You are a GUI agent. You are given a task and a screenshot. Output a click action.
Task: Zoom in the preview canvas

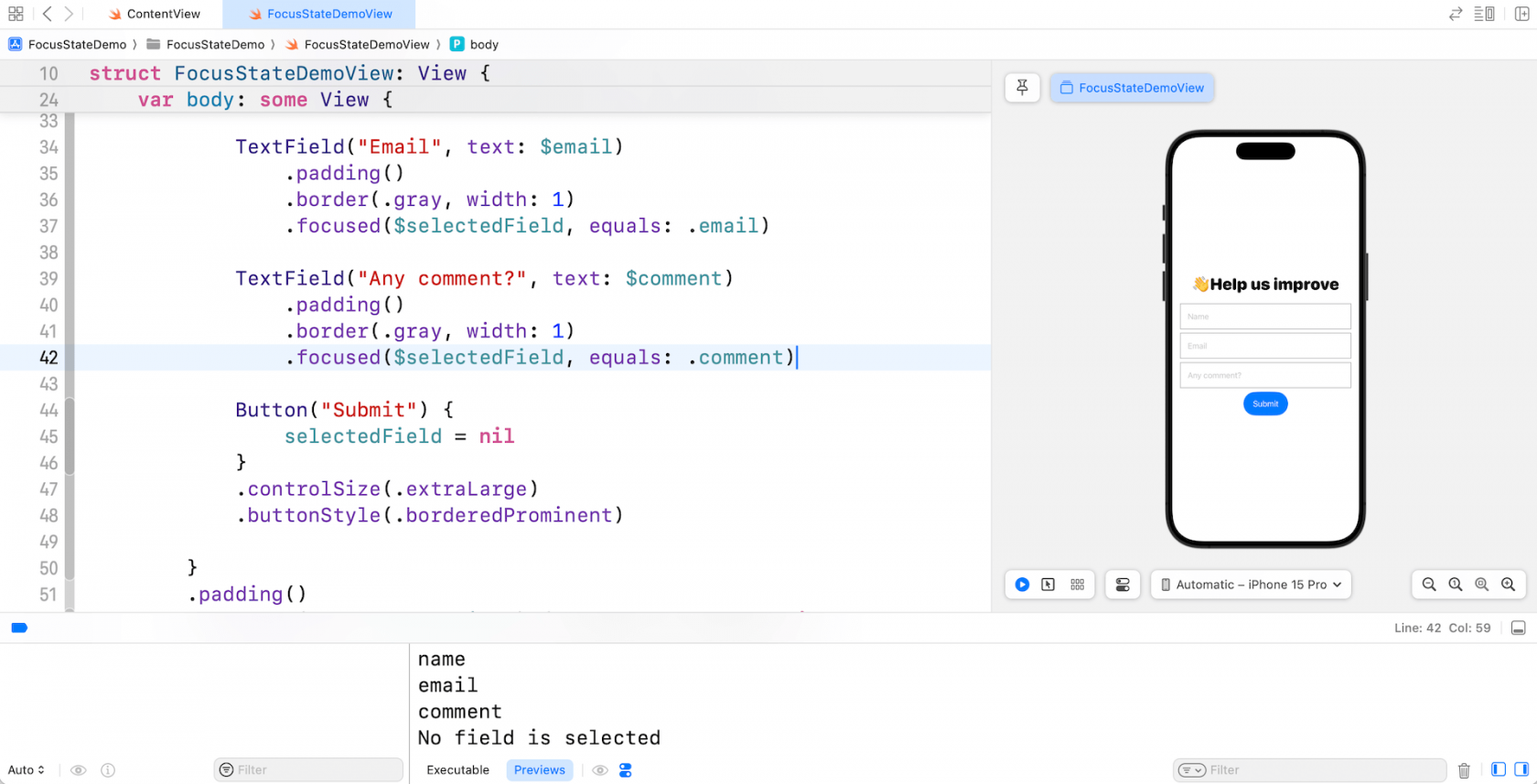pyautogui.click(x=1508, y=585)
